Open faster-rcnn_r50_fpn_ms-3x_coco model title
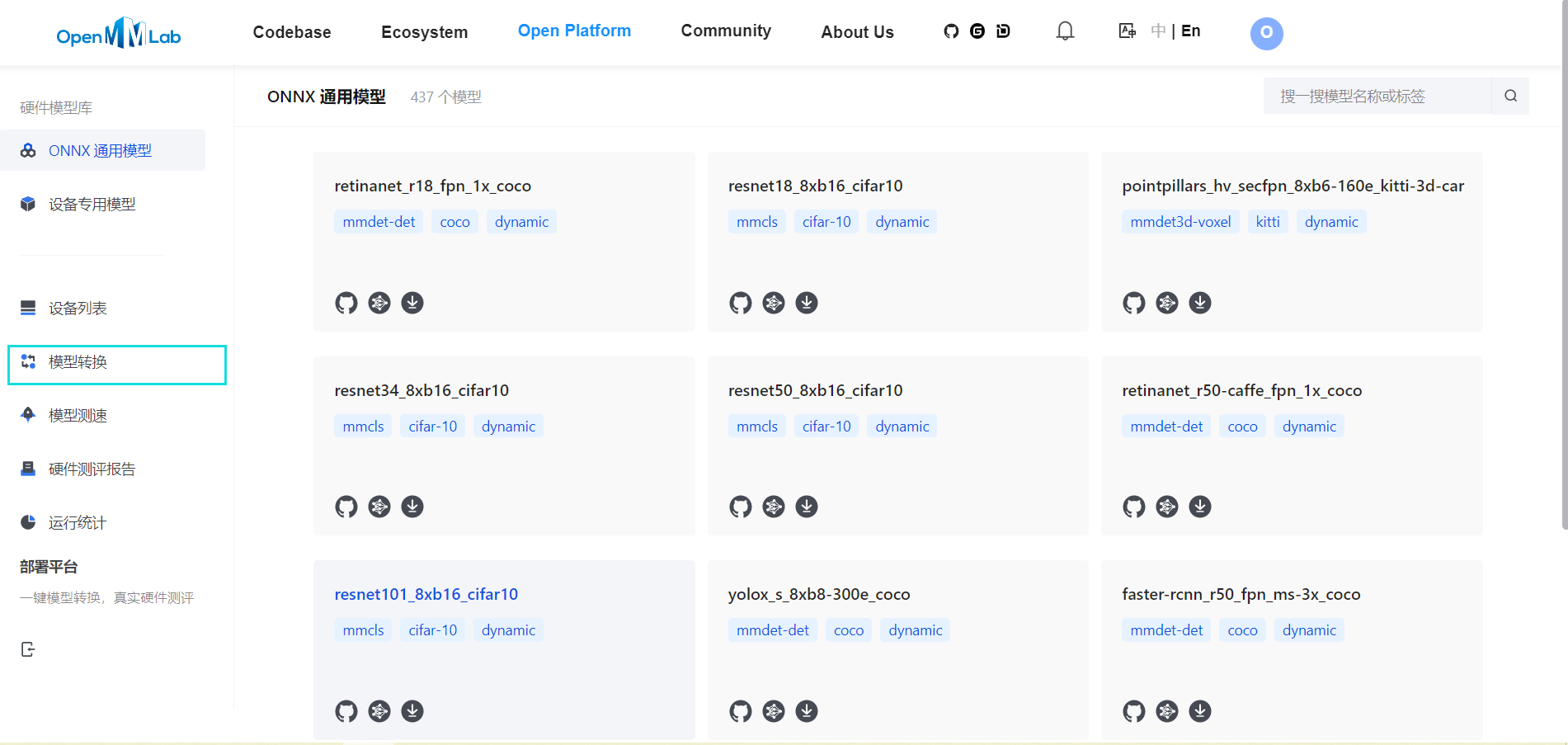Viewport: 1568px width, 745px height. pyautogui.click(x=1241, y=594)
